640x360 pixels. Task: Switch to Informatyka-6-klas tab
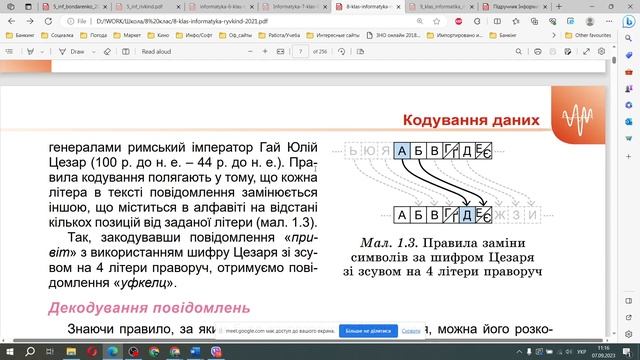coord(222,7)
